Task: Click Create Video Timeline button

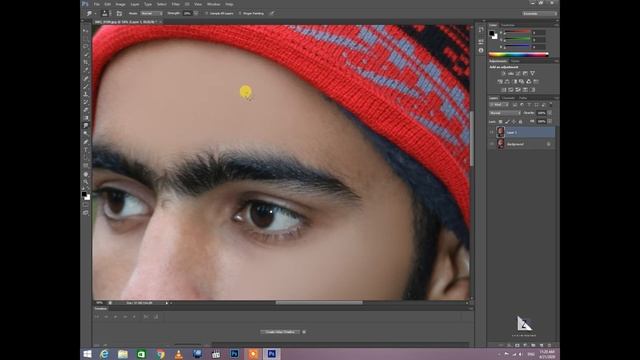Action: pyautogui.click(x=280, y=332)
